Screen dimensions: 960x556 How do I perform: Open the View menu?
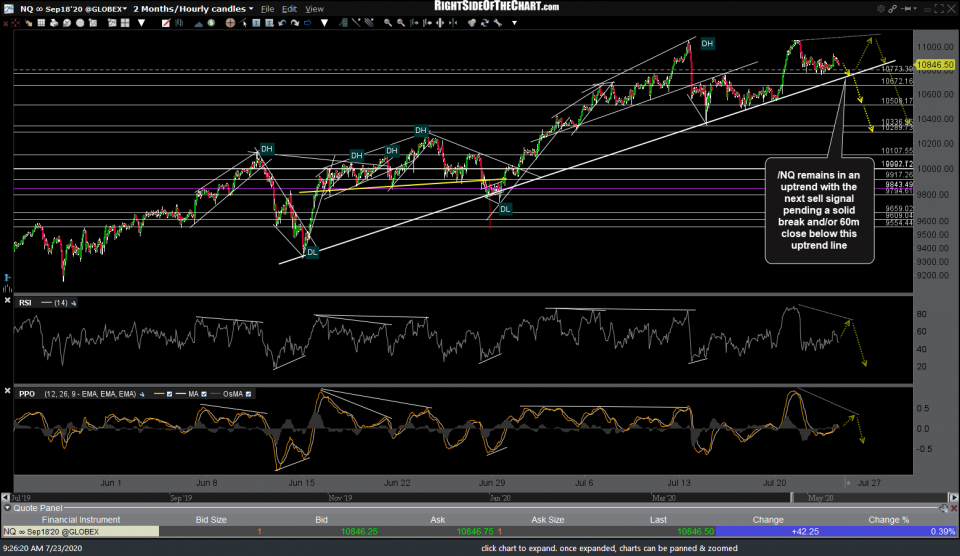coord(314,9)
